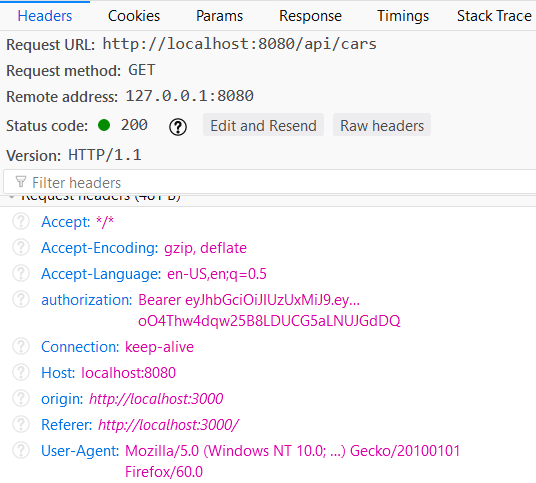Open the Response tab
The height and width of the screenshot is (483, 536).
click(x=310, y=16)
